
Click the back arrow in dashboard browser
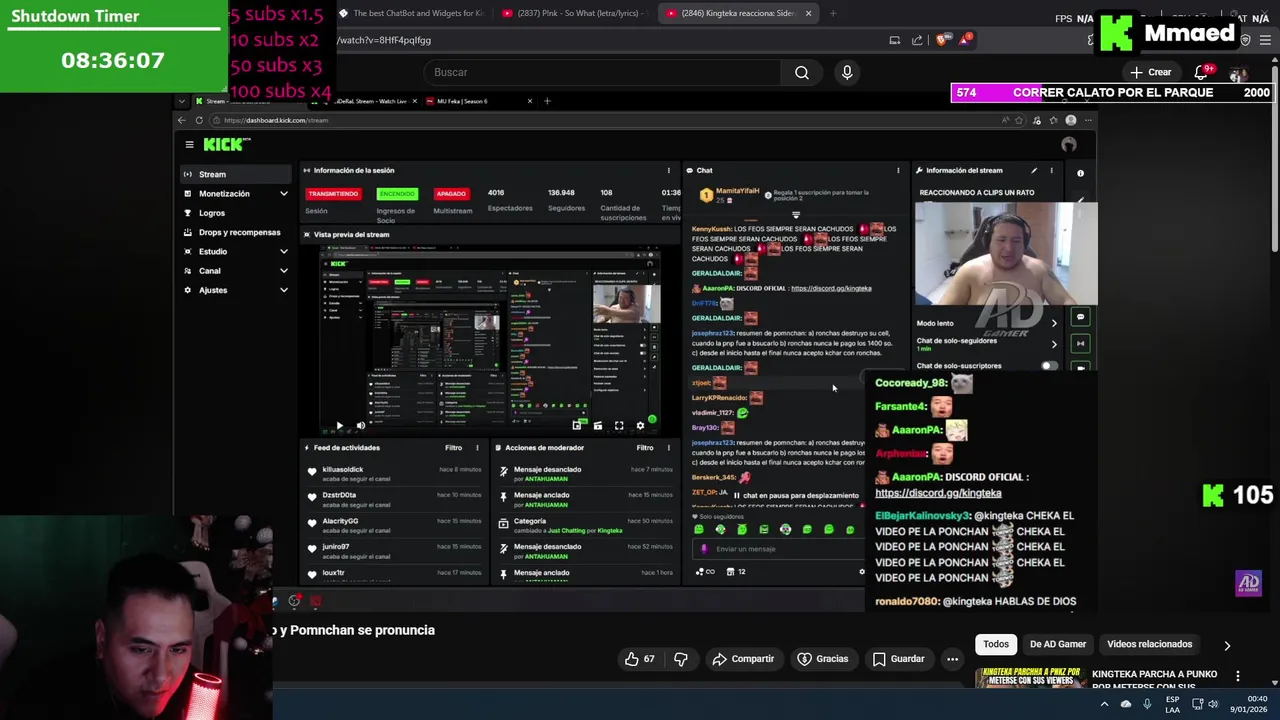[x=182, y=120]
